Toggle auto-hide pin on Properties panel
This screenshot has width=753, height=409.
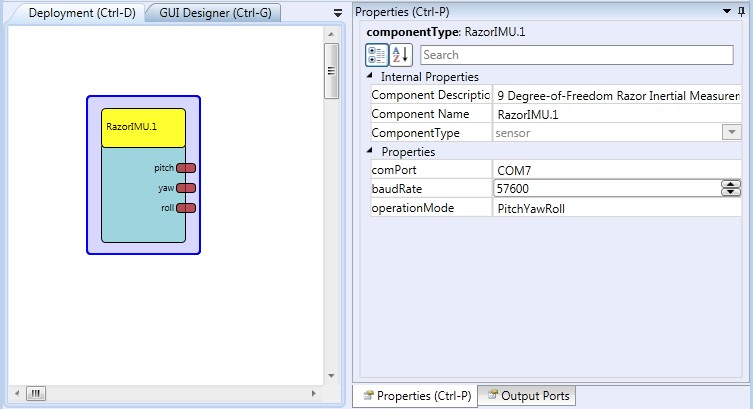click(x=741, y=12)
